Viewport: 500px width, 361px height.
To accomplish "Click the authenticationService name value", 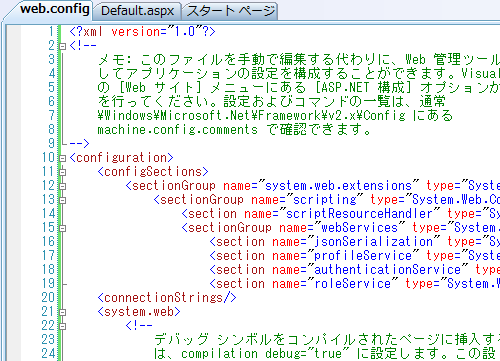I will pos(387,269).
